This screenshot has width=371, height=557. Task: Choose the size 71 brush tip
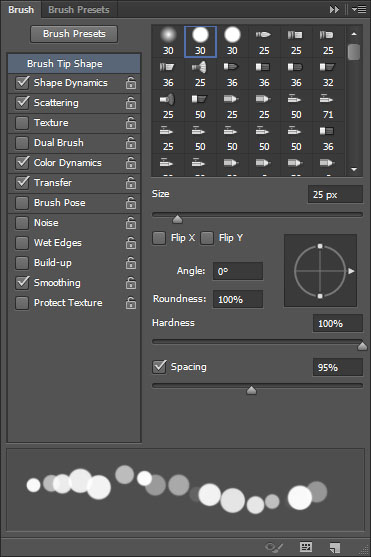coord(328,106)
